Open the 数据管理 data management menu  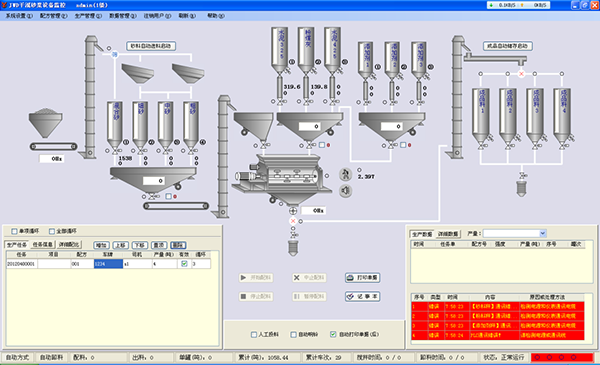(122, 16)
